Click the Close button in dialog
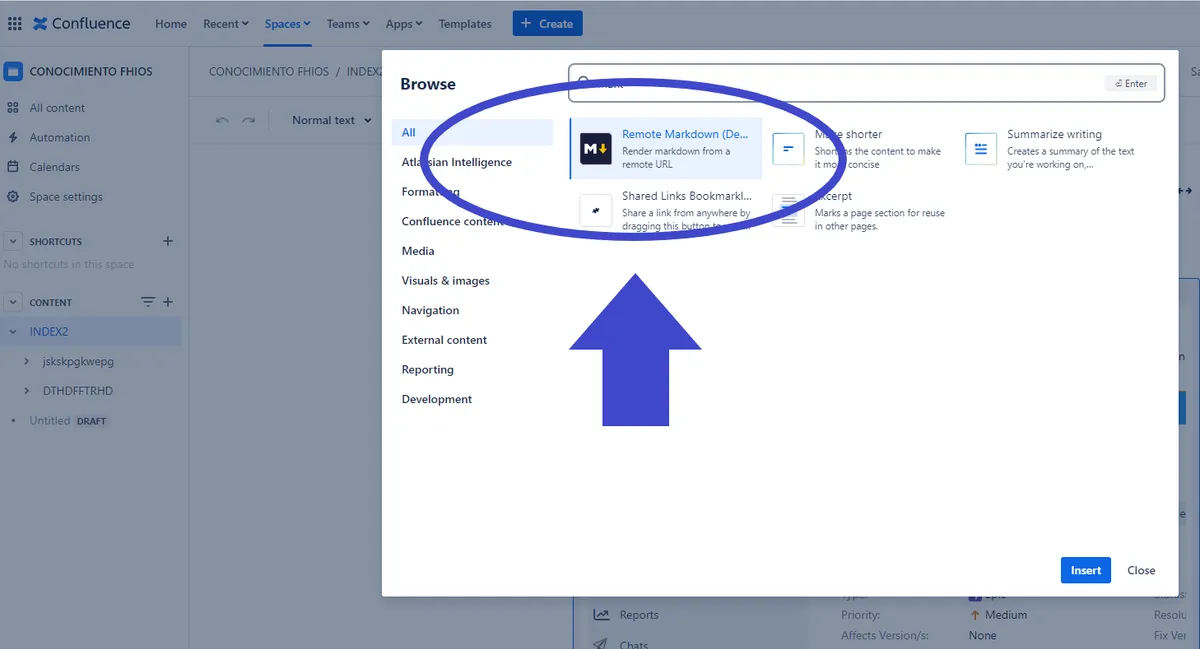The height and width of the screenshot is (649, 1200). [1141, 570]
